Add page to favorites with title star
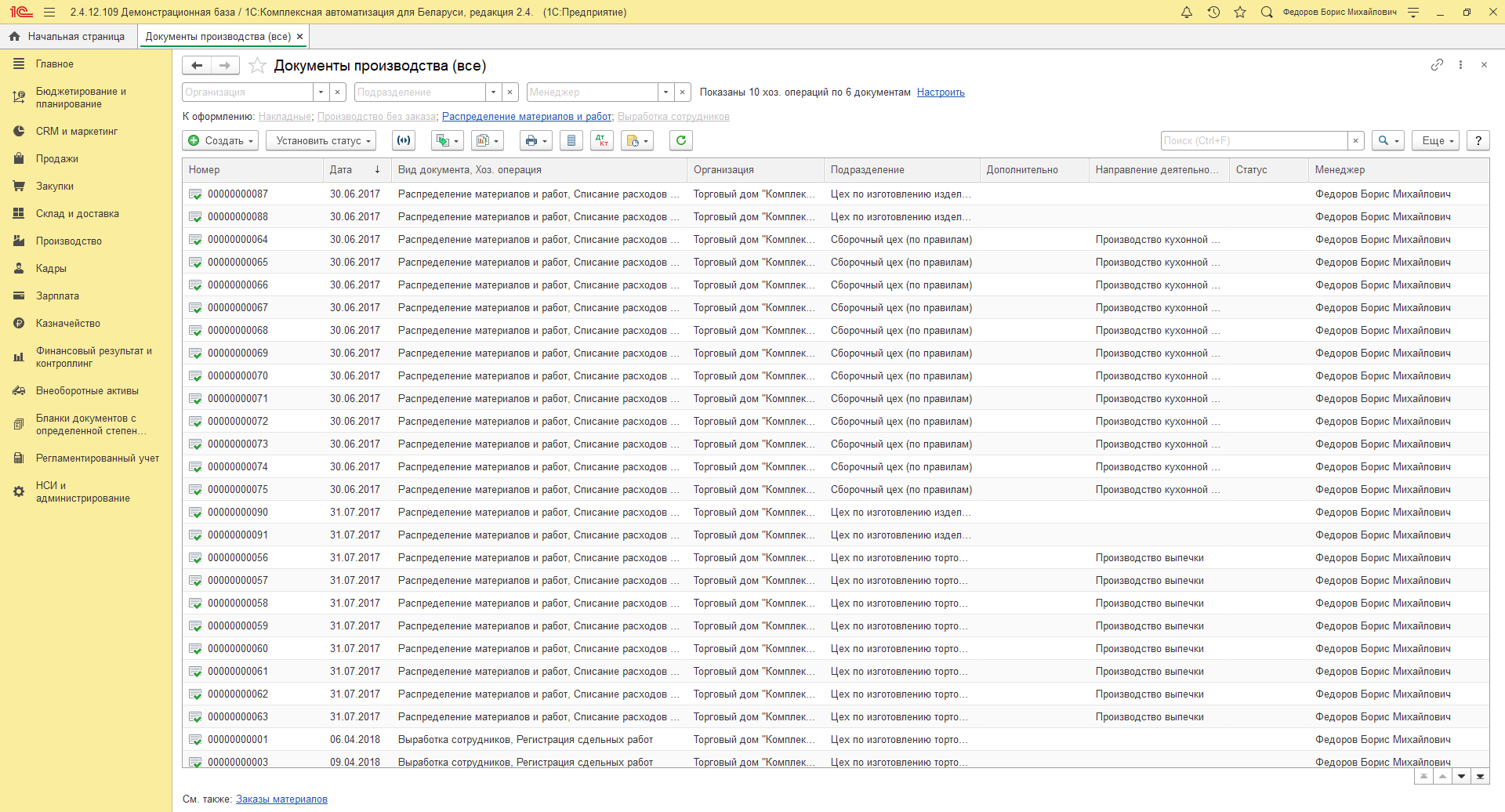1505x812 pixels. (257, 66)
